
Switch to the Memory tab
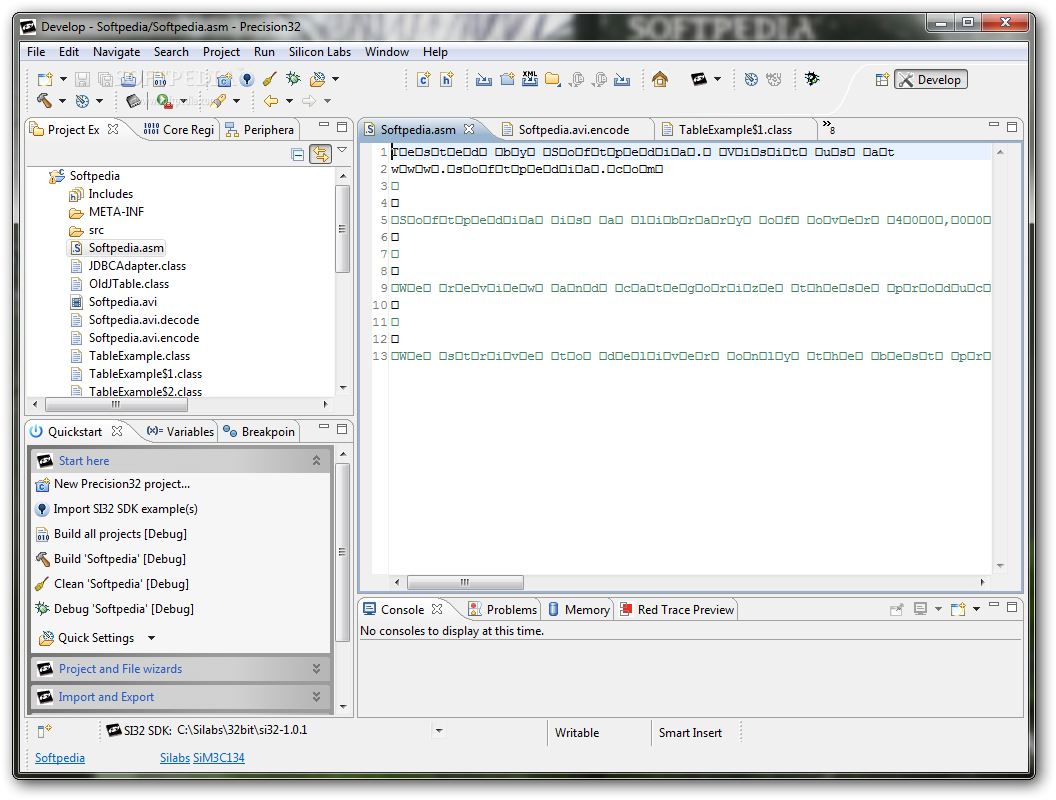(579, 609)
